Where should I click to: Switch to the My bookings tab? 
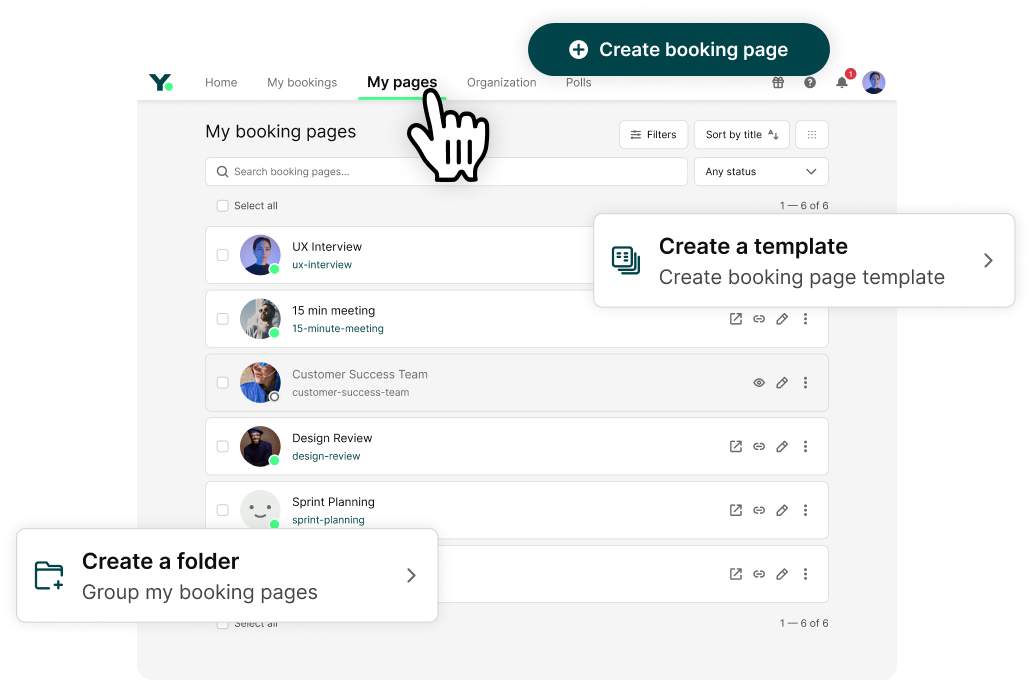pos(302,83)
